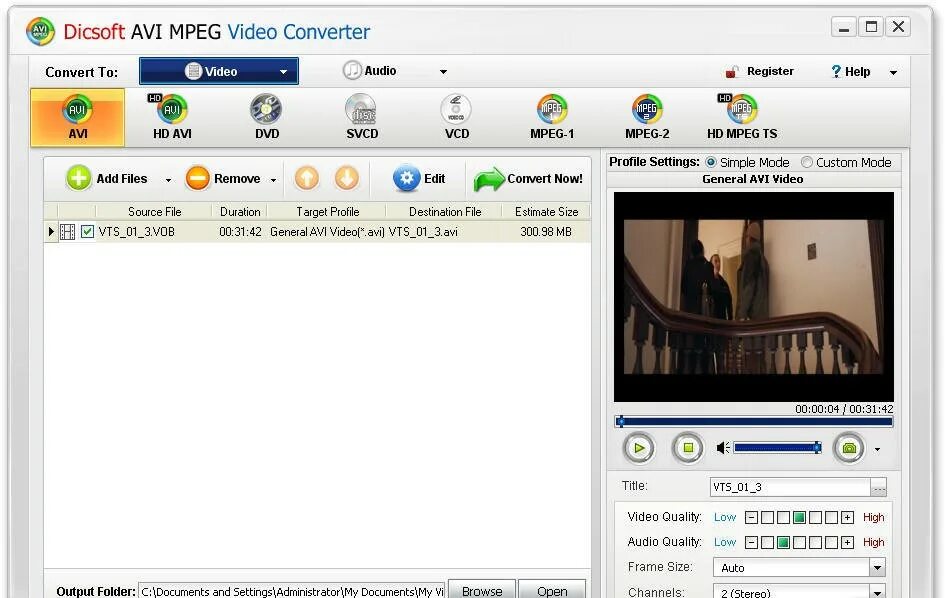Click the Register lock icon
945x598 pixels.
click(732, 72)
